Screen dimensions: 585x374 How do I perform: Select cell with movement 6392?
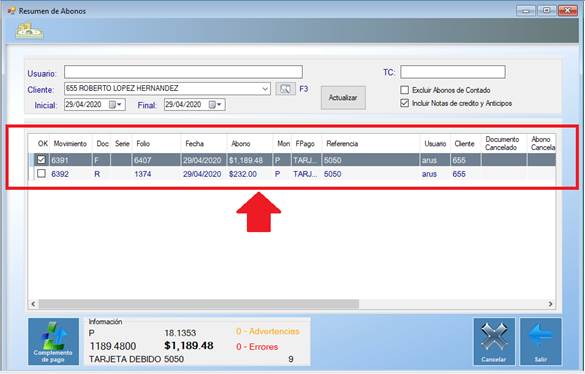tap(71, 174)
